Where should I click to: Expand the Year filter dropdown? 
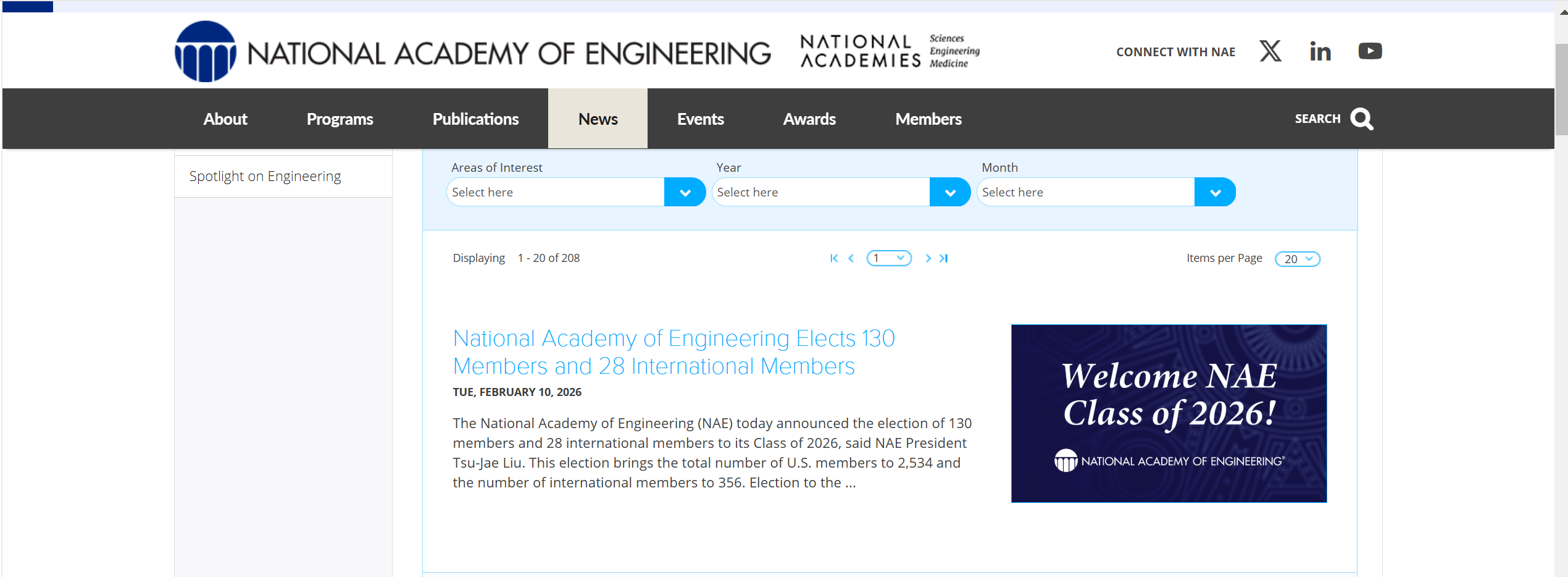[x=949, y=192]
